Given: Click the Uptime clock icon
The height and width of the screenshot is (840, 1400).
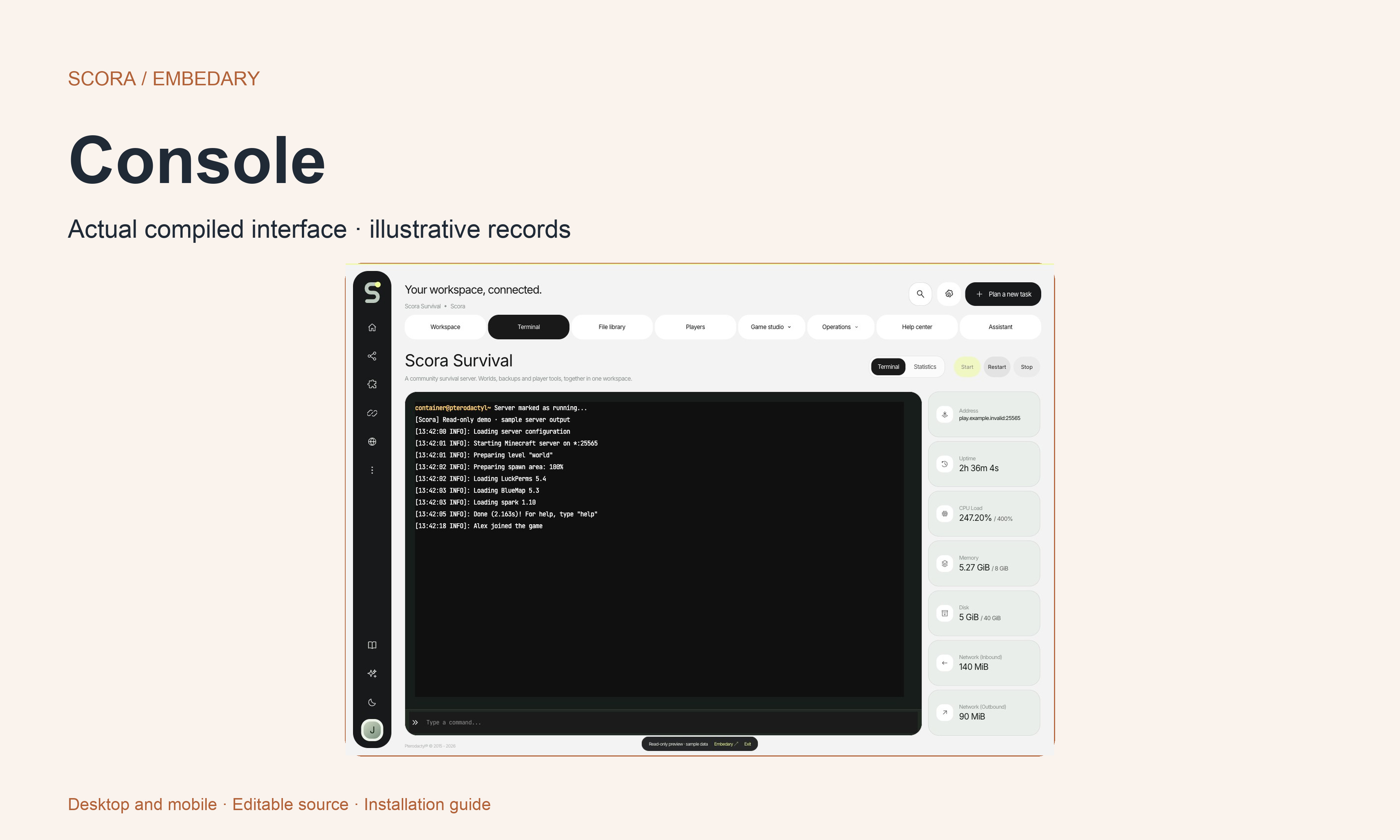Looking at the screenshot, I should (x=945, y=464).
